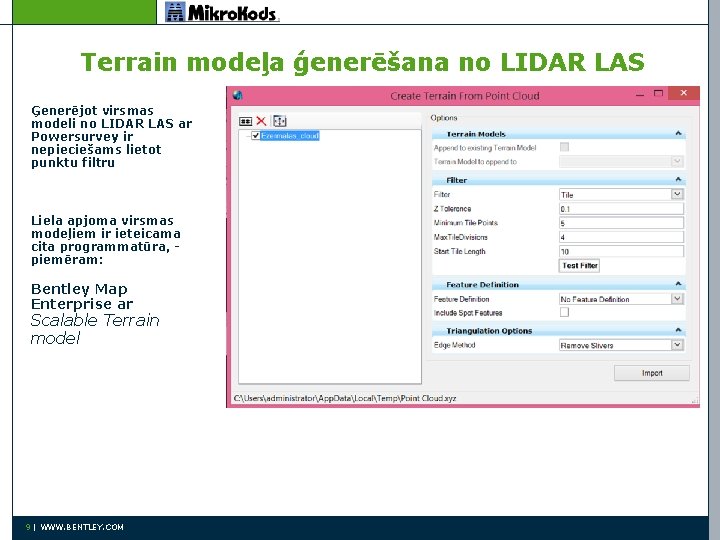Open the Terrain Model to append to dropdown

click(677, 161)
